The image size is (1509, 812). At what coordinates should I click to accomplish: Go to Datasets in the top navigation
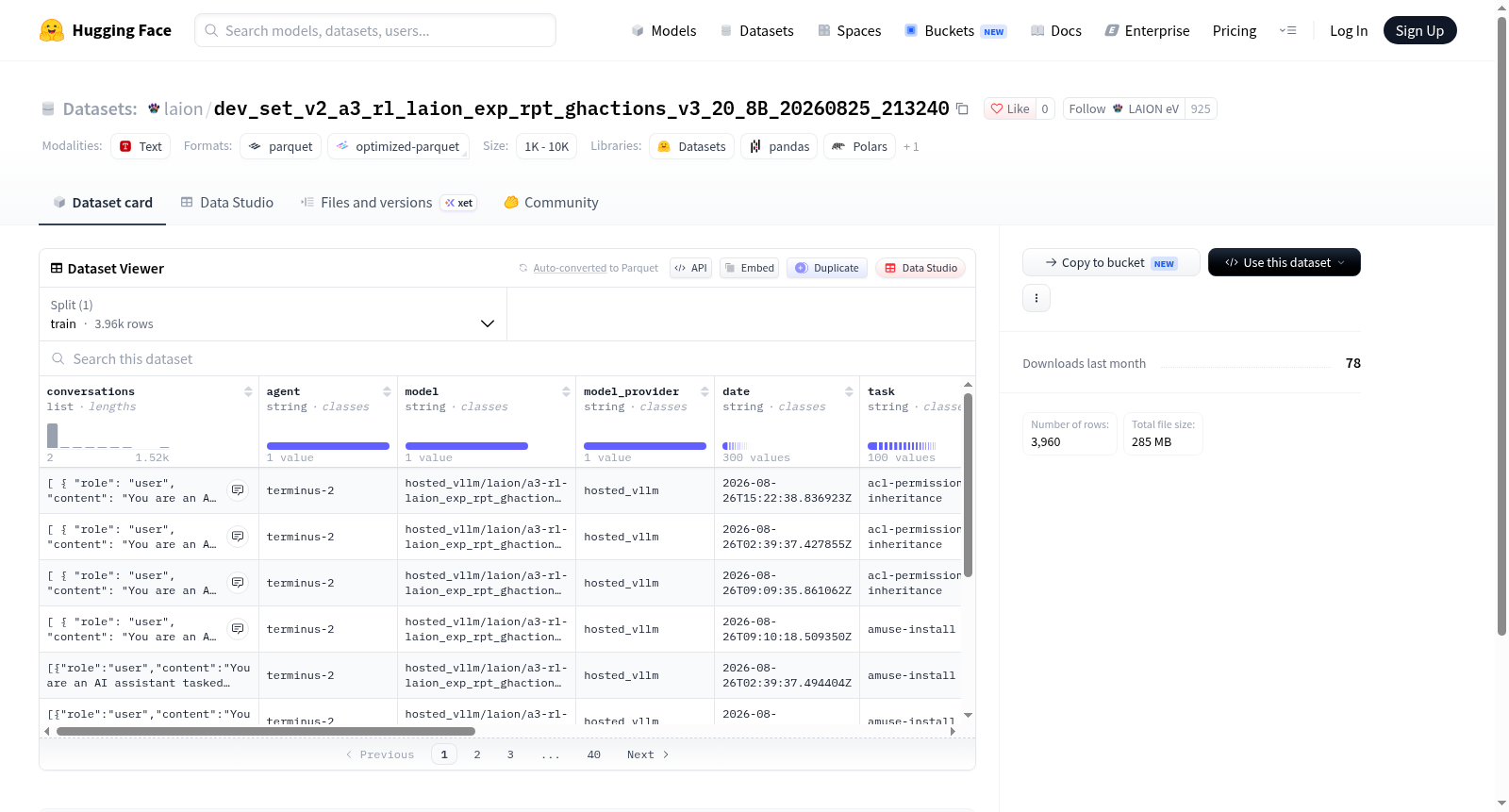[756, 31]
